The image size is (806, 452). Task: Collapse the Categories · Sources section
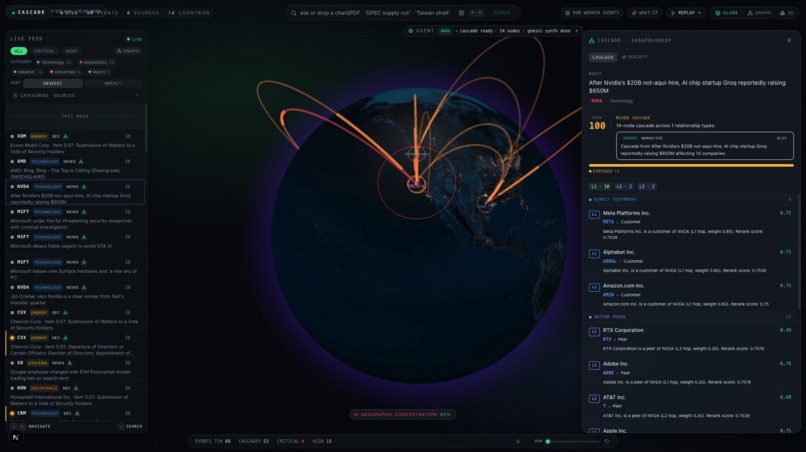click(x=137, y=96)
